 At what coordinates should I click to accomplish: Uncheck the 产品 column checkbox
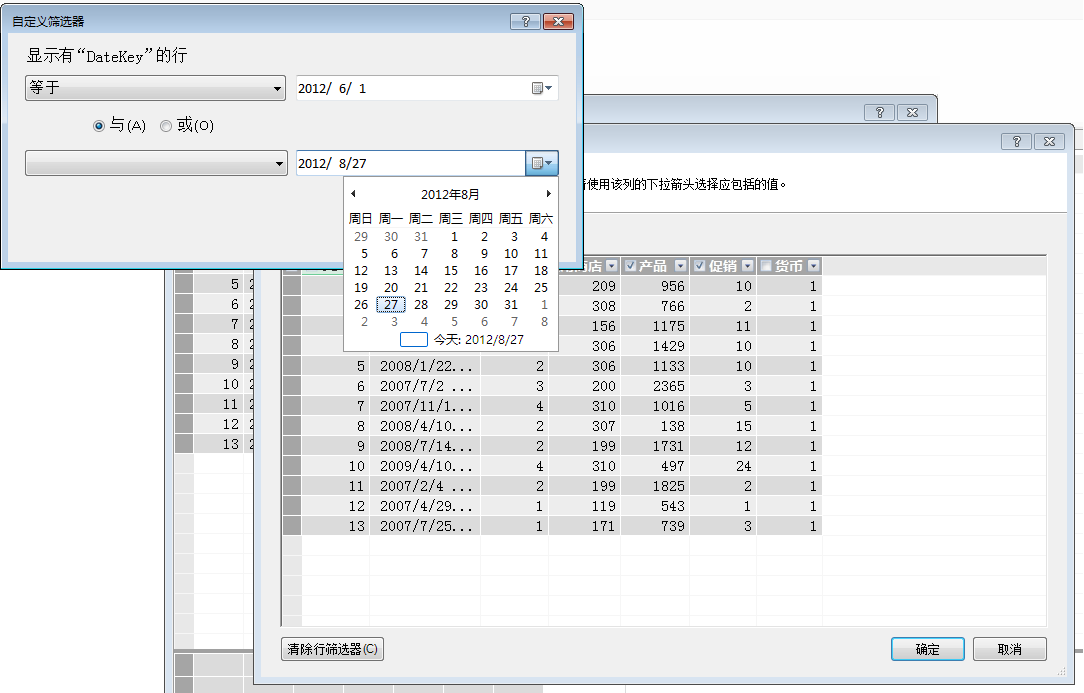coord(630,266)
